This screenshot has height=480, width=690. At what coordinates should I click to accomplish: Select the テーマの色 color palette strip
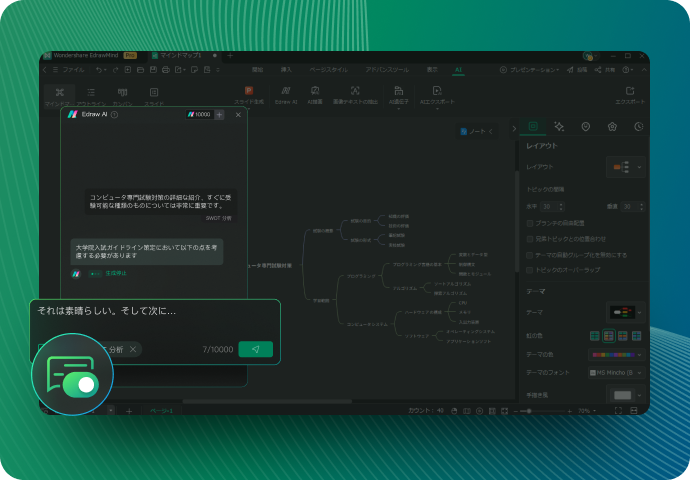pos(612,354)
